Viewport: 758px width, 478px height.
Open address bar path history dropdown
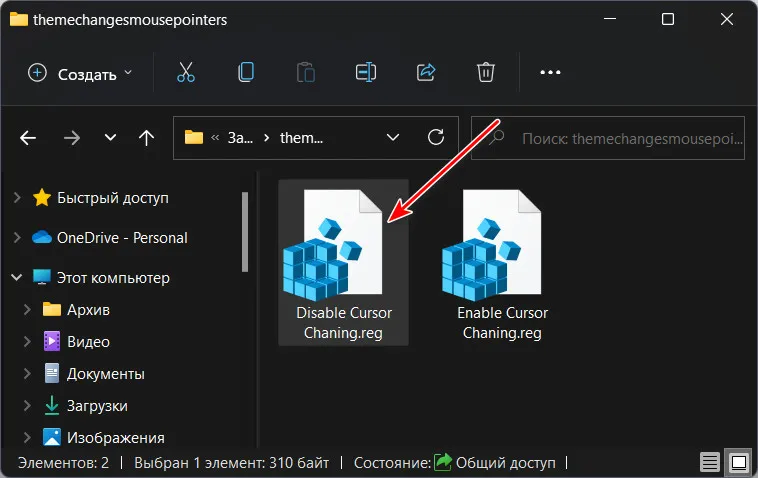pos(393,137)
